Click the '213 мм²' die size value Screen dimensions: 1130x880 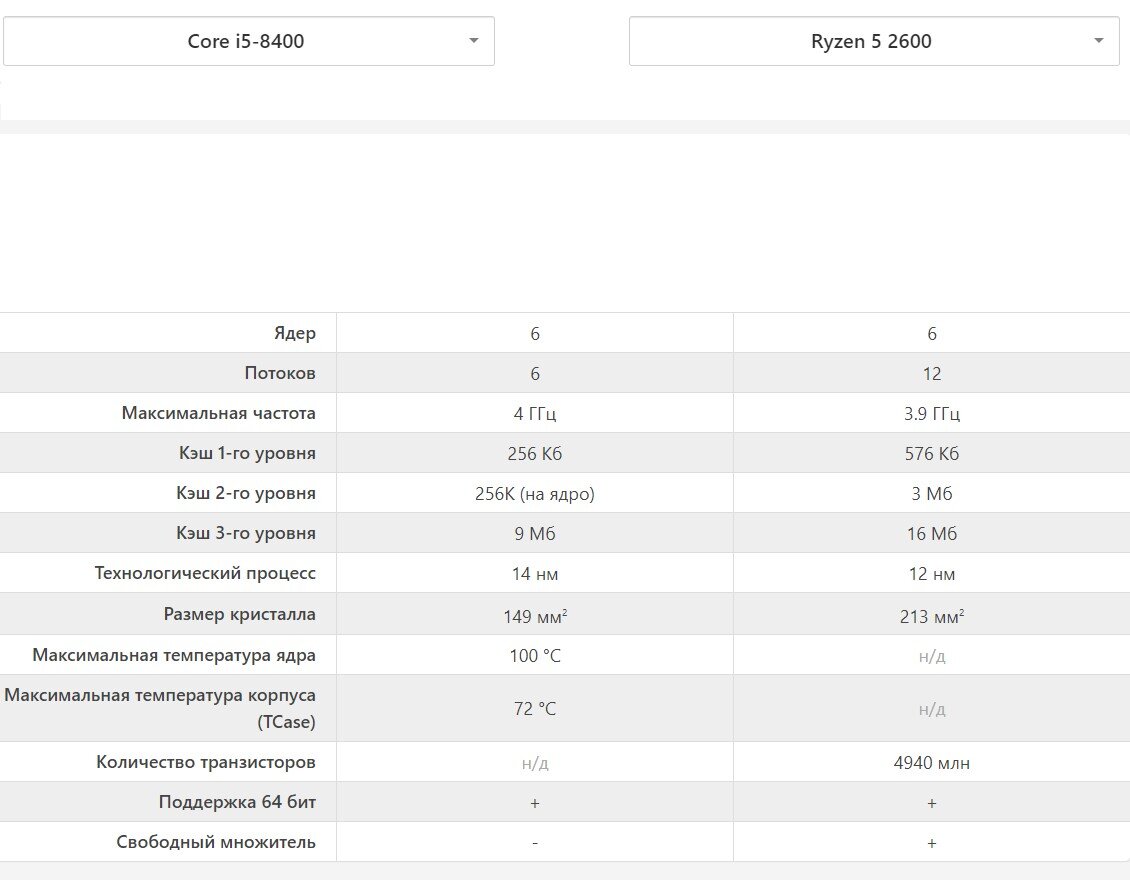pos(932,615)
